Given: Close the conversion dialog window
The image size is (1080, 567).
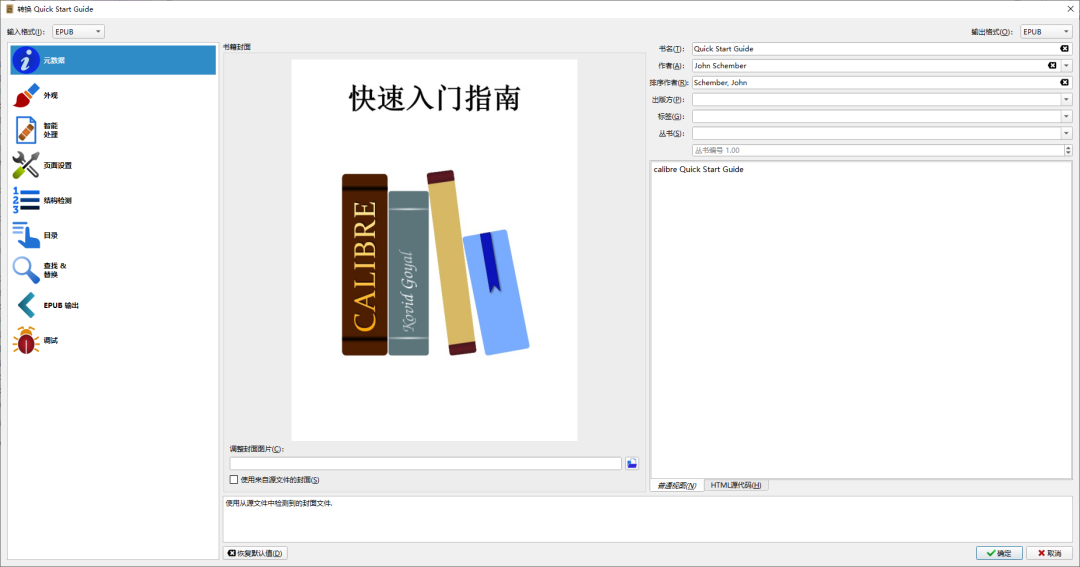Looking at the screenshot, I should [x=1070, y=9].
